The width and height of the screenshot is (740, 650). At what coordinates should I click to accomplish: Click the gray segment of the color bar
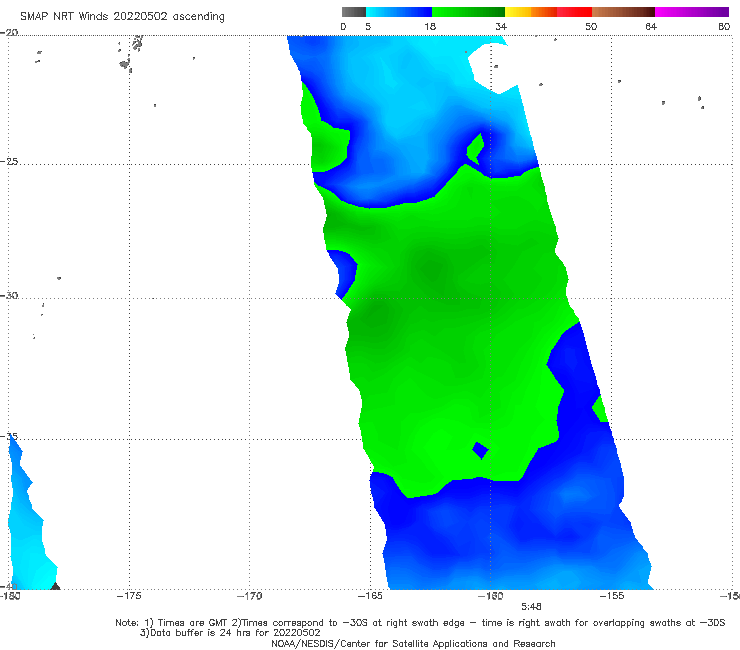pos(354,12)
